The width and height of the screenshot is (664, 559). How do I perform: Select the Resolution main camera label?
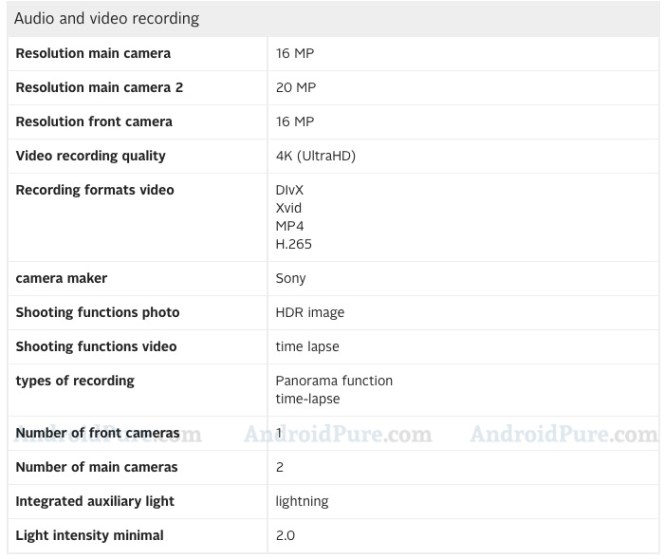point(93,53)
